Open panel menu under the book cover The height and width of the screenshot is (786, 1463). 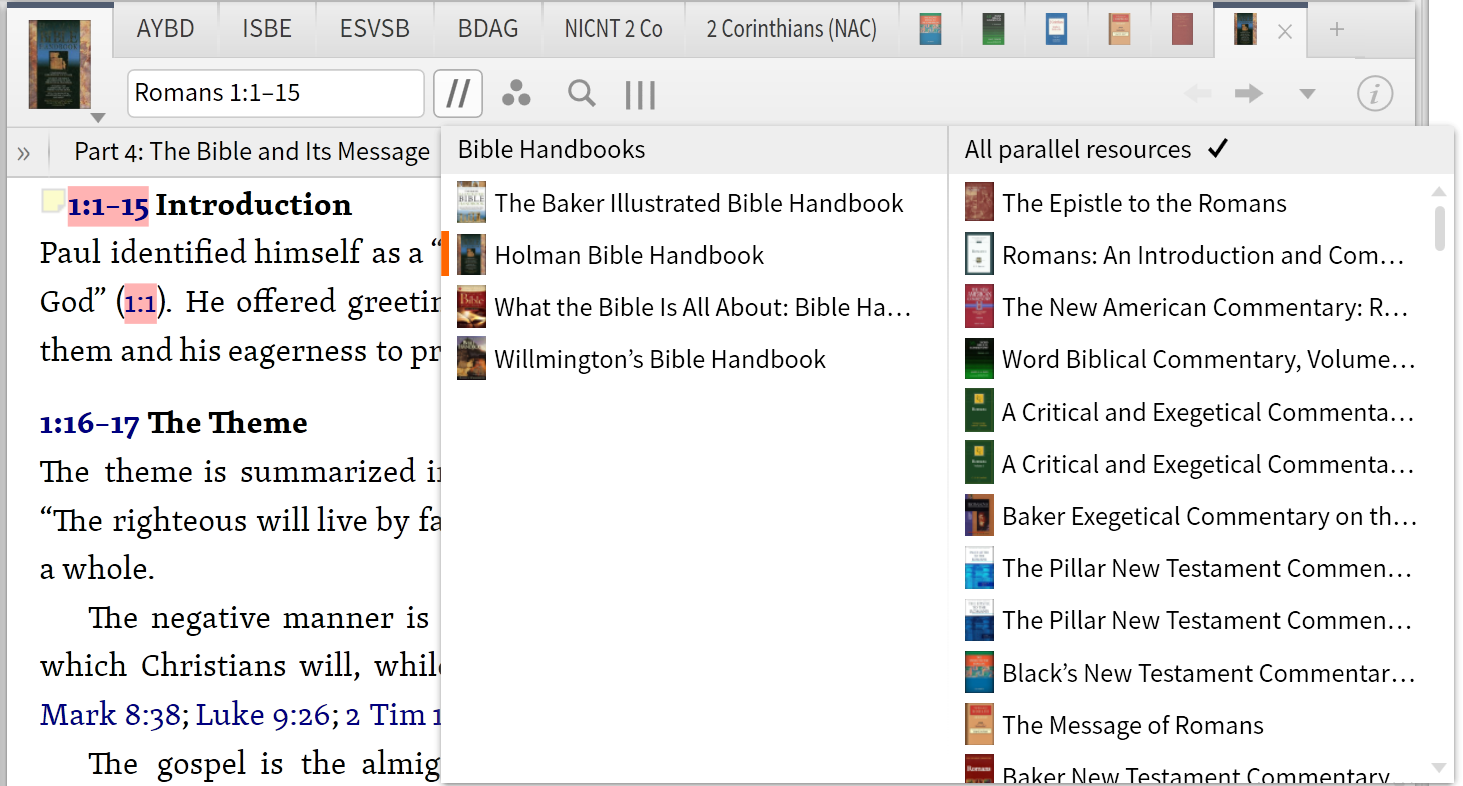coord(97,118)
